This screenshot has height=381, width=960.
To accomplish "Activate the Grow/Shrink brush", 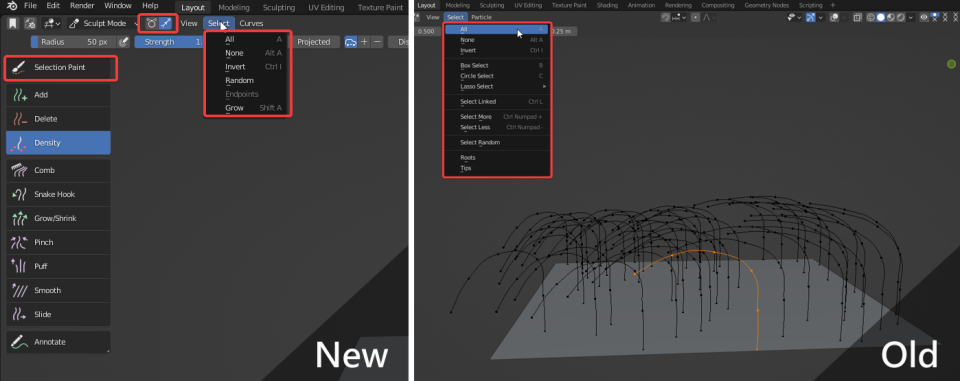I will click(x=59, y=218).
